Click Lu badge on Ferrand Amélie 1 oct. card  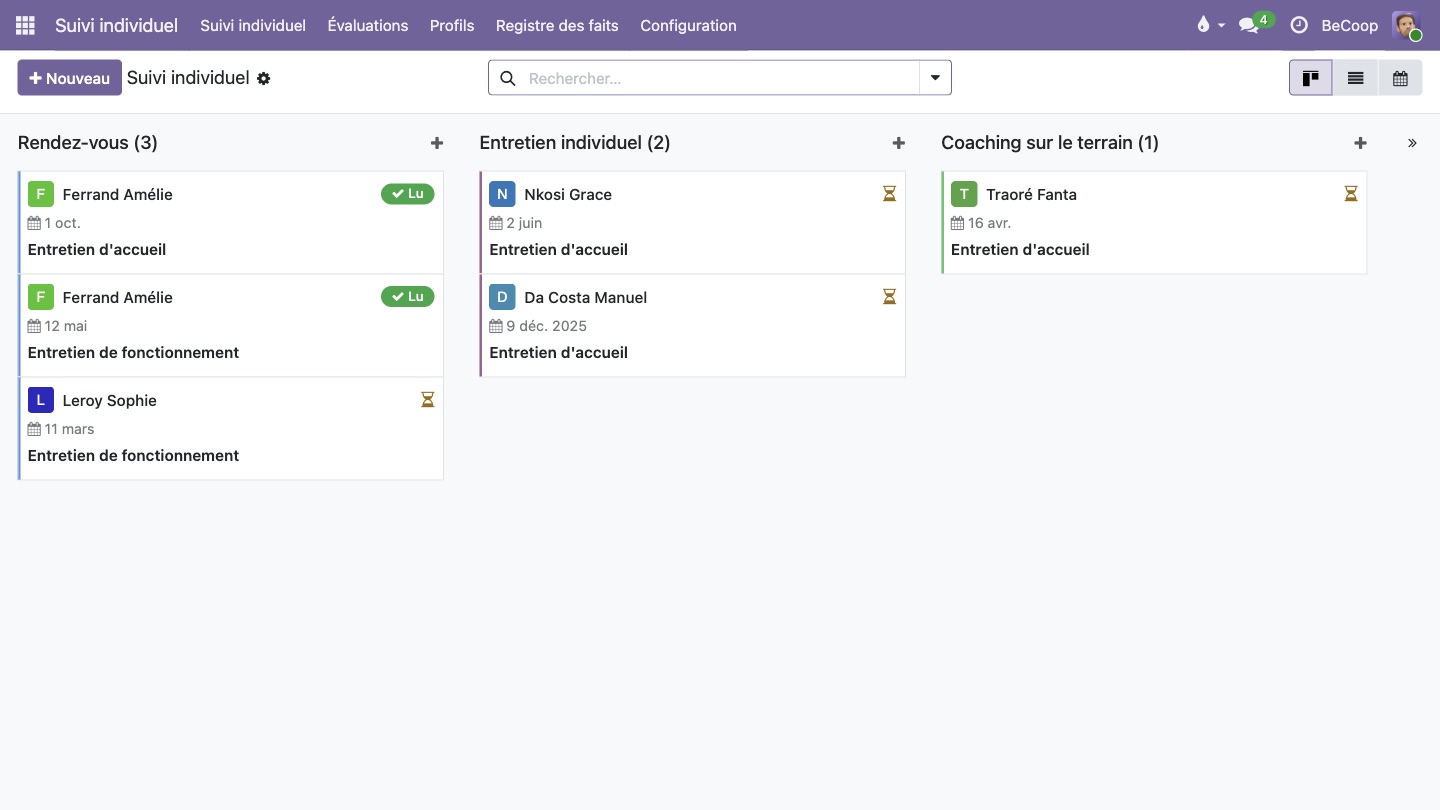click(x=408, y=194)
